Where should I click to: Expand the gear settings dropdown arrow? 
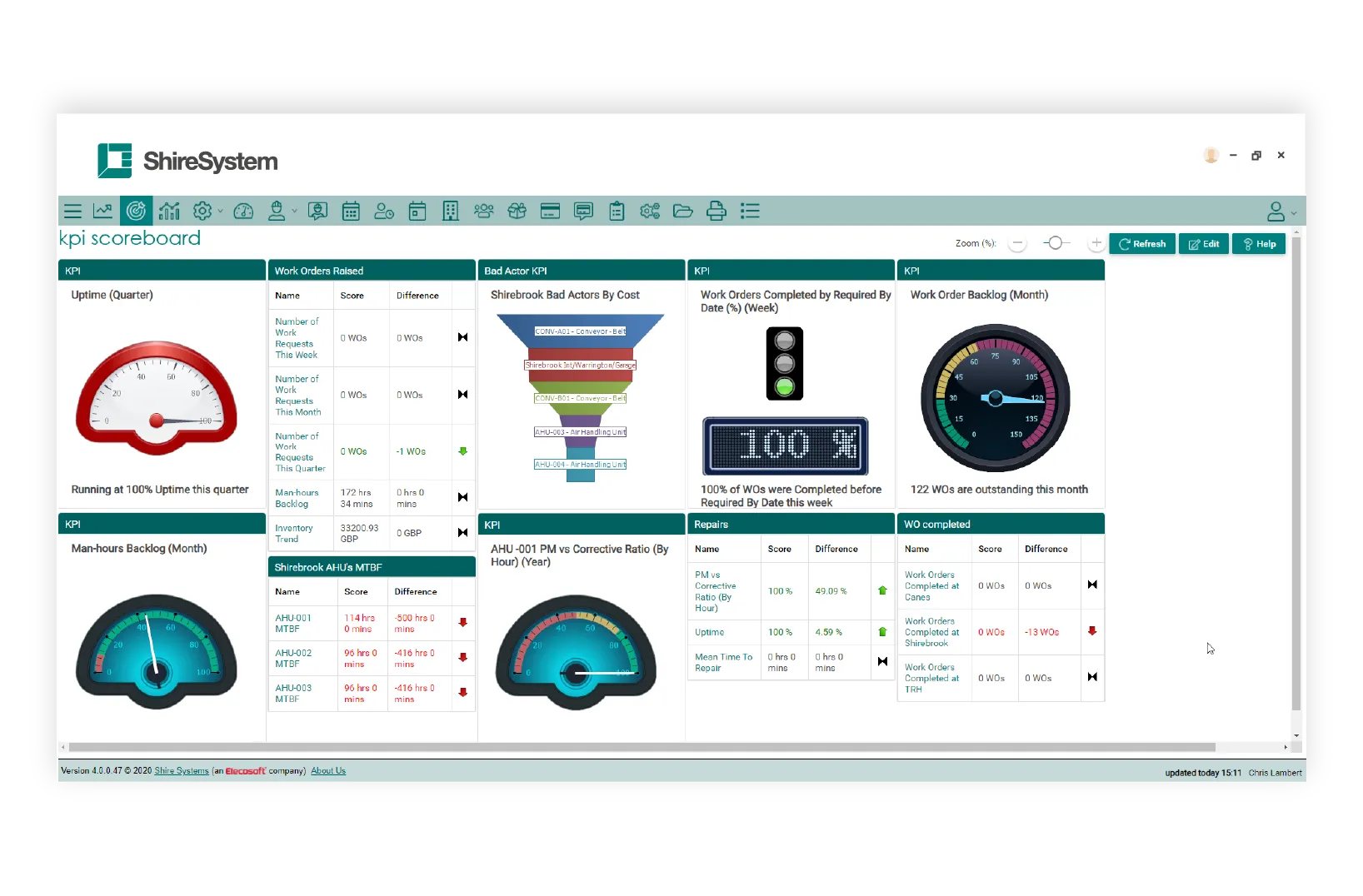(220, 212)
